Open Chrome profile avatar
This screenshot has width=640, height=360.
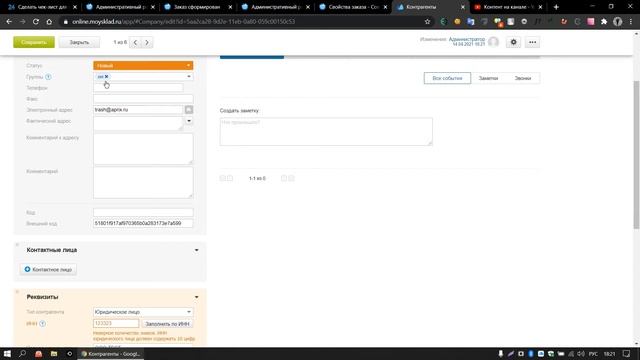[x=618, y=22]
